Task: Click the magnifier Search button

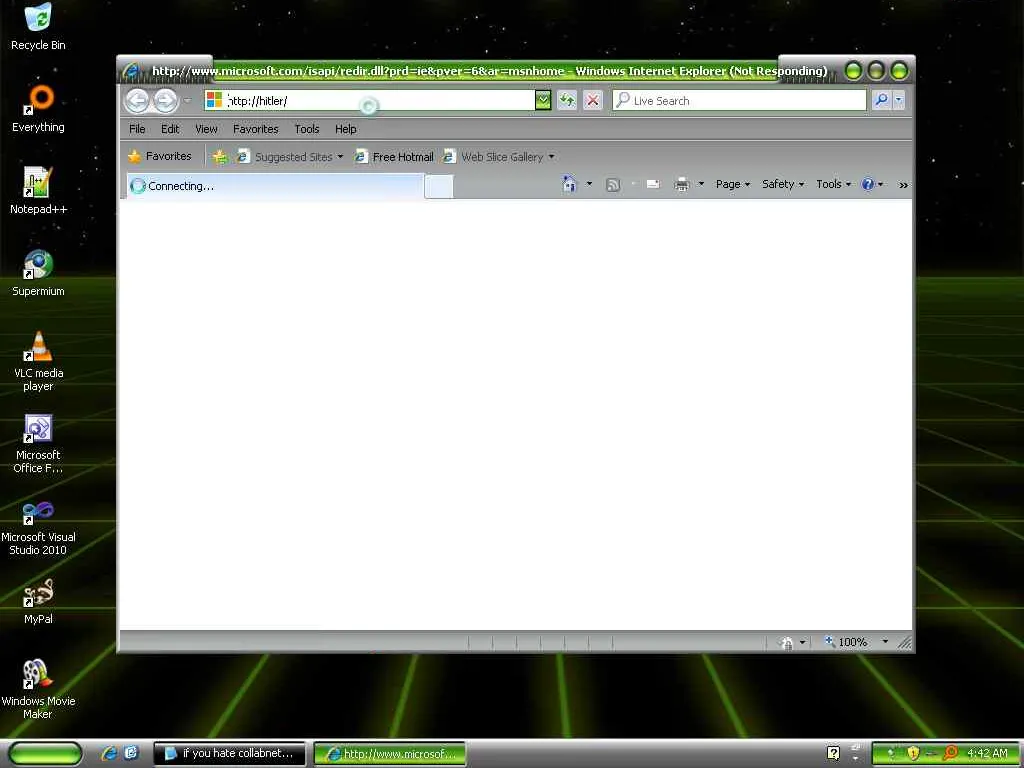Action: coord(881,101)
